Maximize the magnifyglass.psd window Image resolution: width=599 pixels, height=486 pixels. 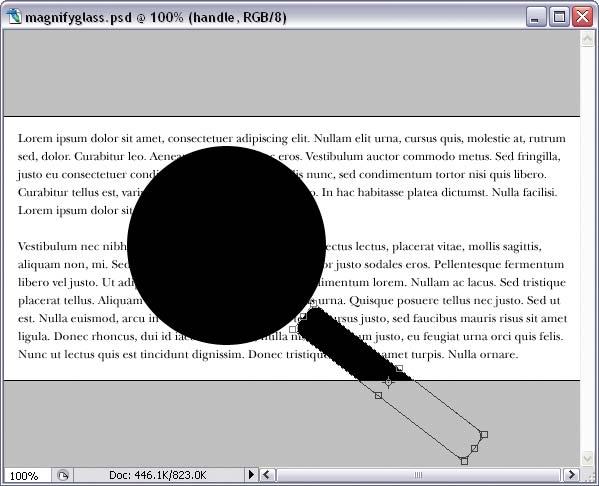coord(559,17)
